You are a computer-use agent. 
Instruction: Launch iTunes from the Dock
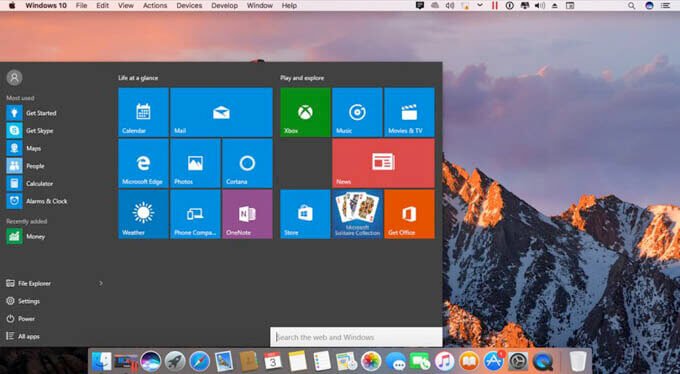445,361
